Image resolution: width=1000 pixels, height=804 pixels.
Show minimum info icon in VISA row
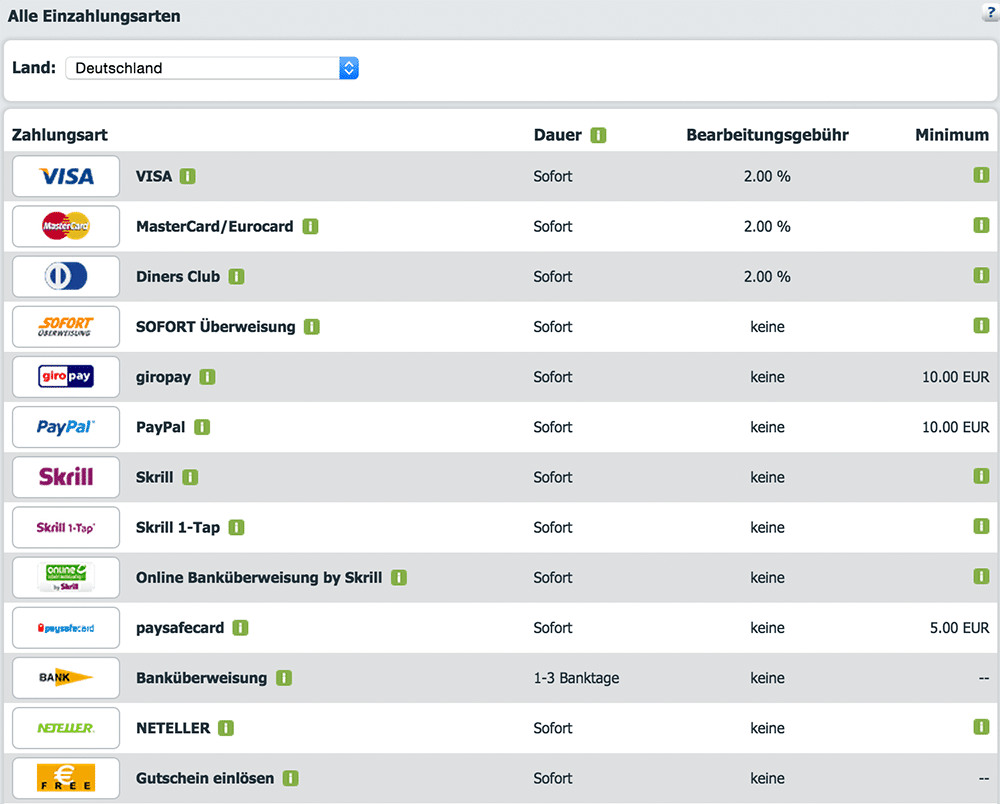tap(981, 175)
